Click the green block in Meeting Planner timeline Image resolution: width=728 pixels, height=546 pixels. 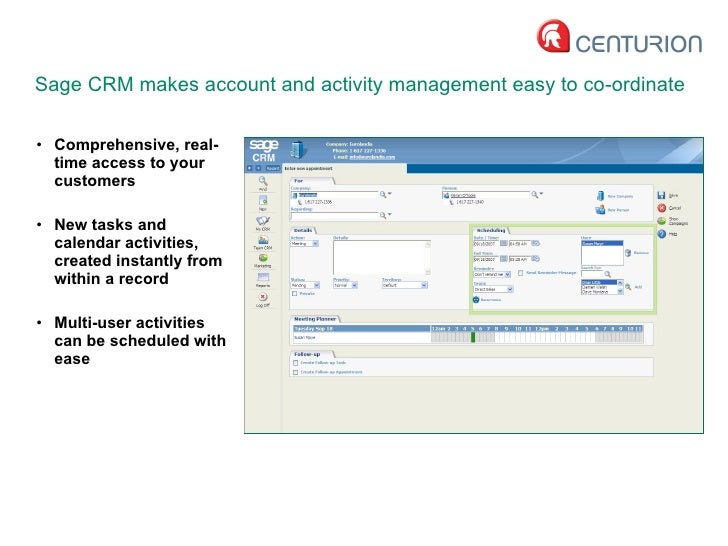(x=473, y=337)
